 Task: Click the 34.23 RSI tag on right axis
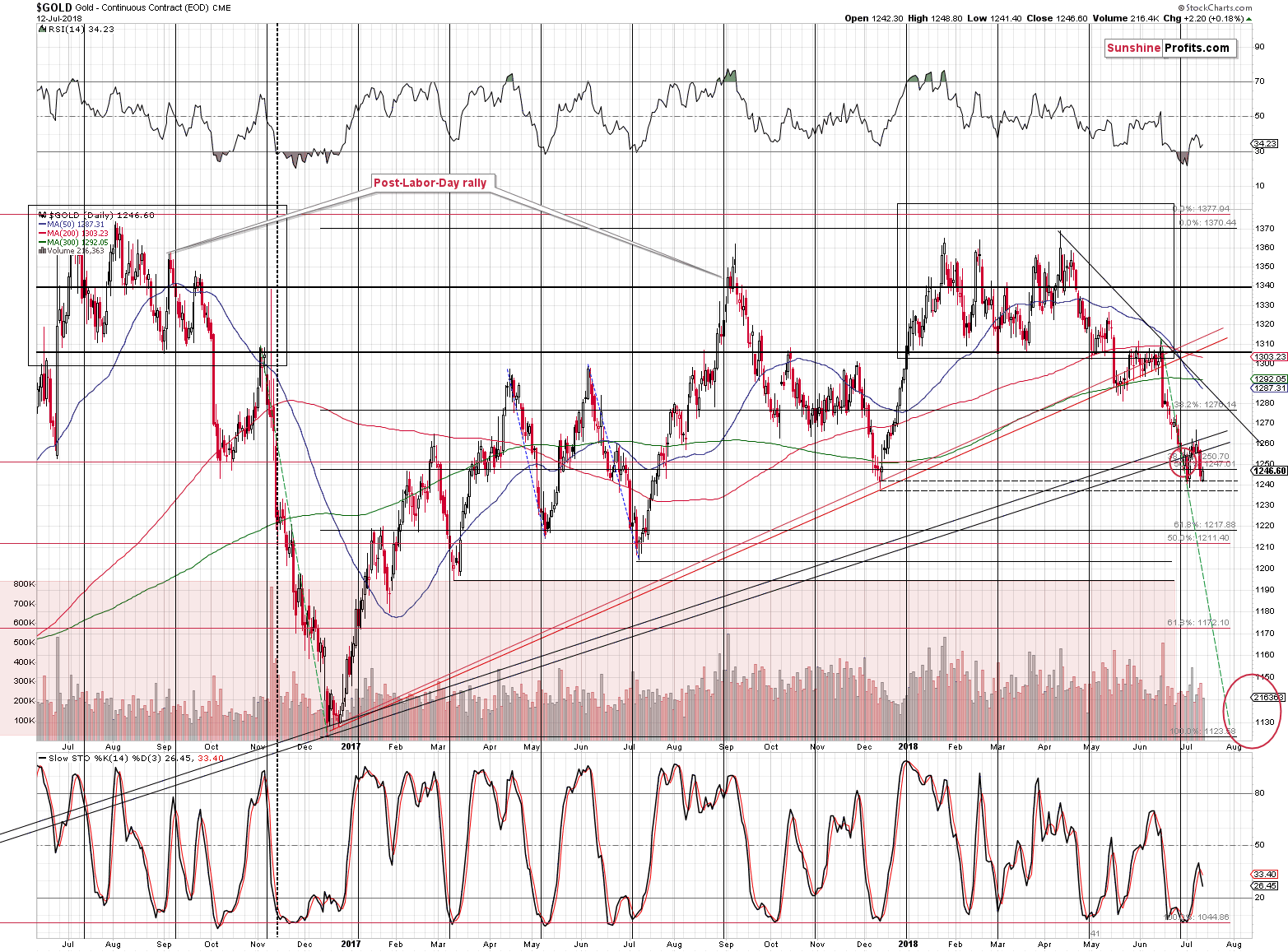pyautogui.click(x=1265, y=144)
